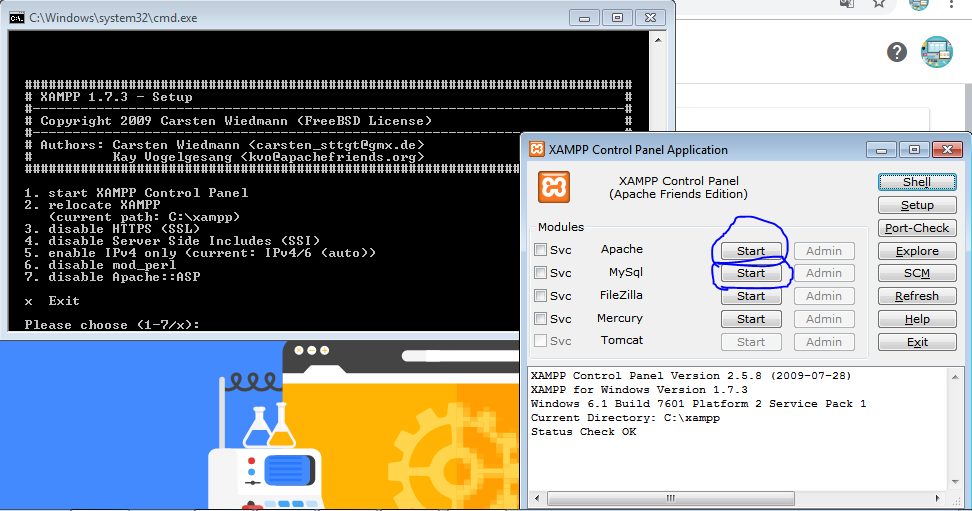Open the Shell button in XAMPP

917,182
